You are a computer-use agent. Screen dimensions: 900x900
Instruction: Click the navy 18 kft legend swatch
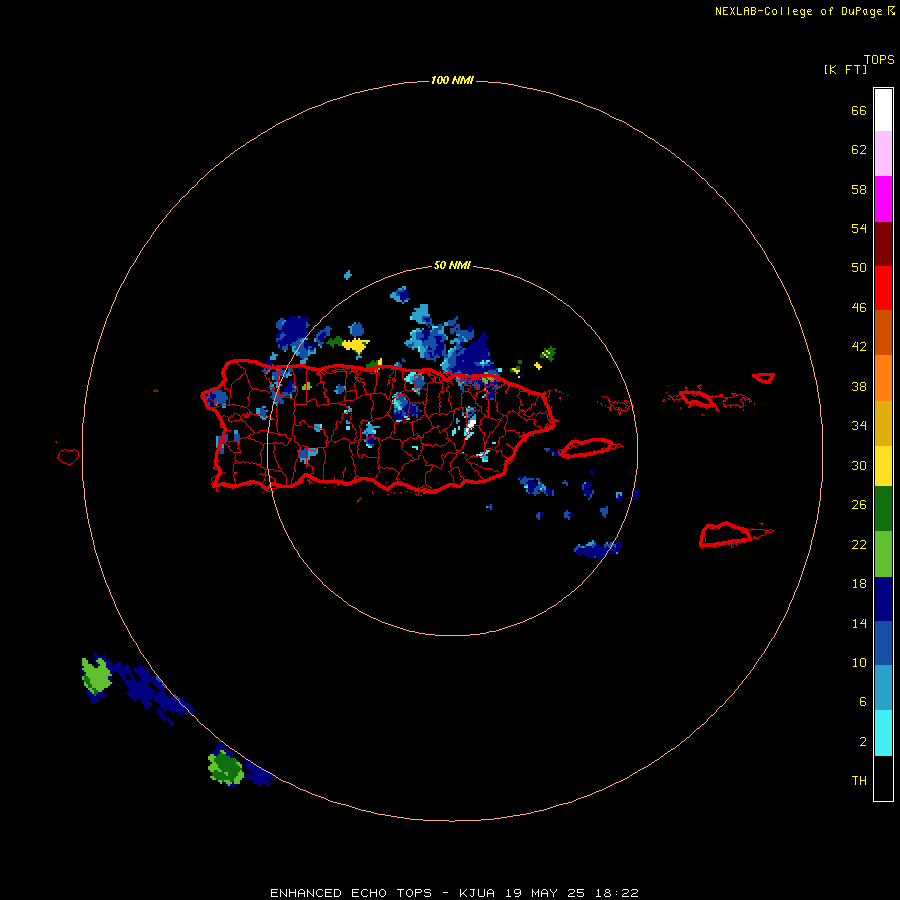(x=883, y=599)
